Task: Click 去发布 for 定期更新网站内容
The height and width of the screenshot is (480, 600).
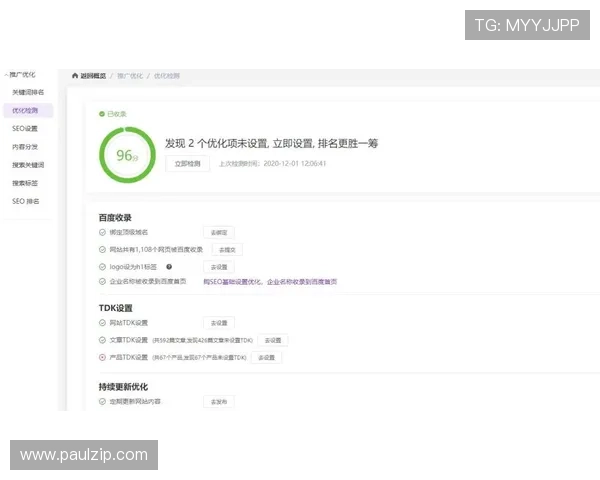Action: 219,402
